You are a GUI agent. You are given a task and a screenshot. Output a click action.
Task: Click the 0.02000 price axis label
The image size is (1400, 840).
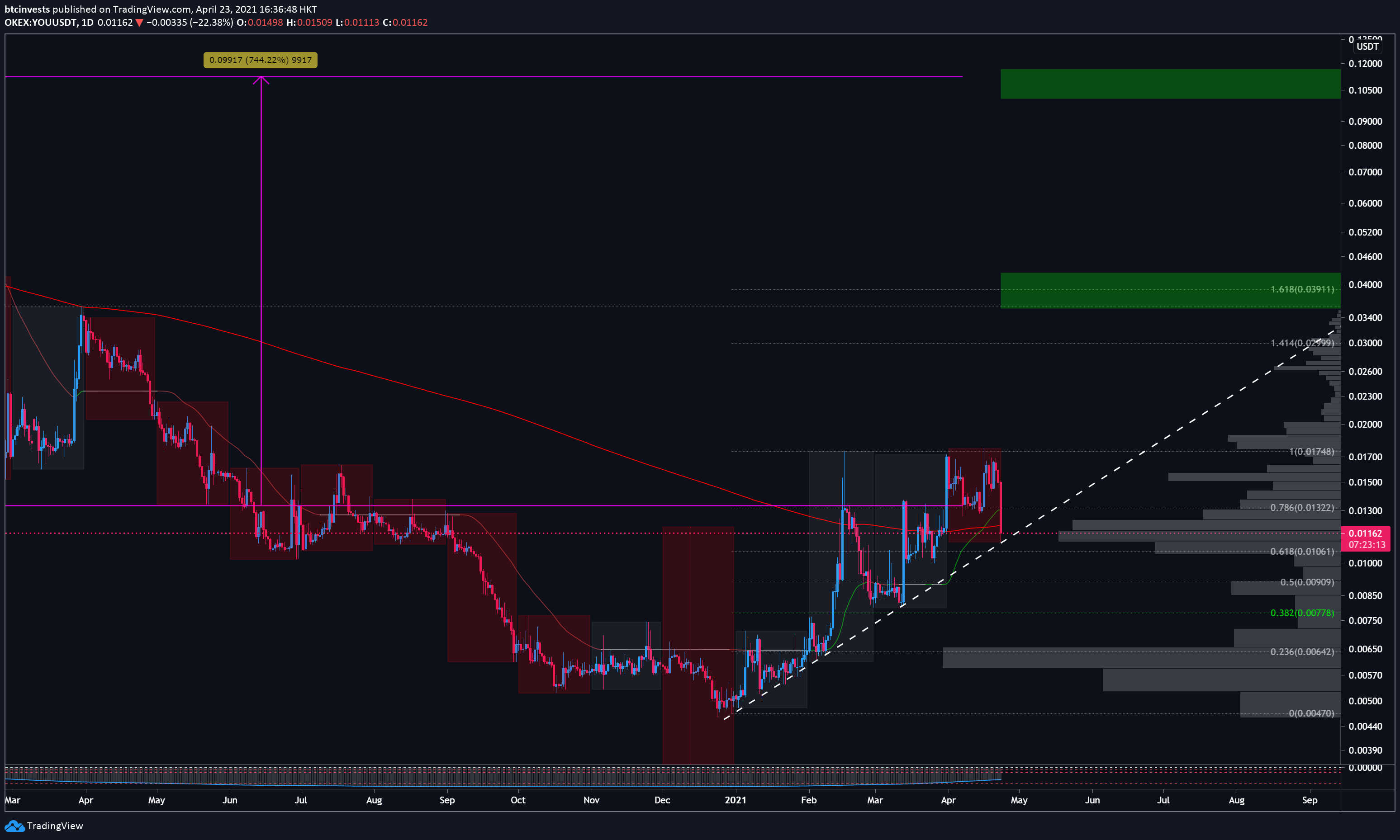[x=1365, y=425]
